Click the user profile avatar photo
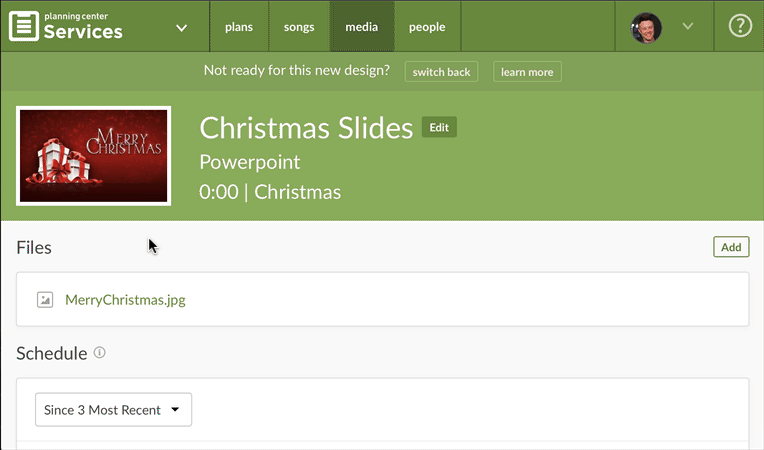The width and height of the screenshot is (764, 450). (x=646, y=27)
